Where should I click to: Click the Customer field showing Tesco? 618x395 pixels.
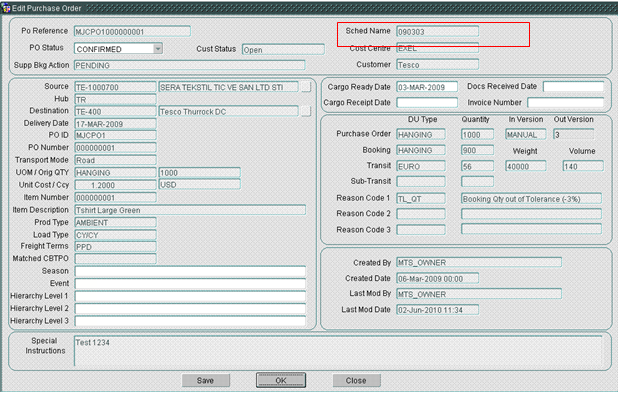coord(437,65)
